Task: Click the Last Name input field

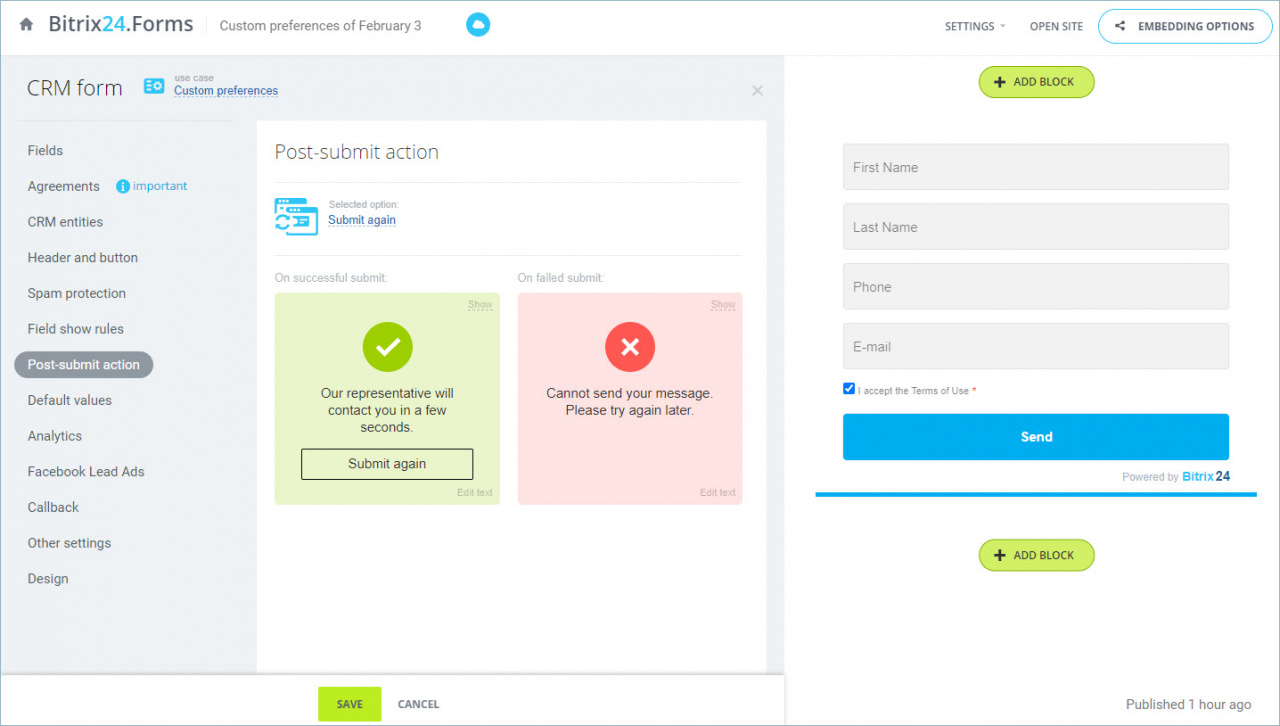Action: pos(1036,227)
